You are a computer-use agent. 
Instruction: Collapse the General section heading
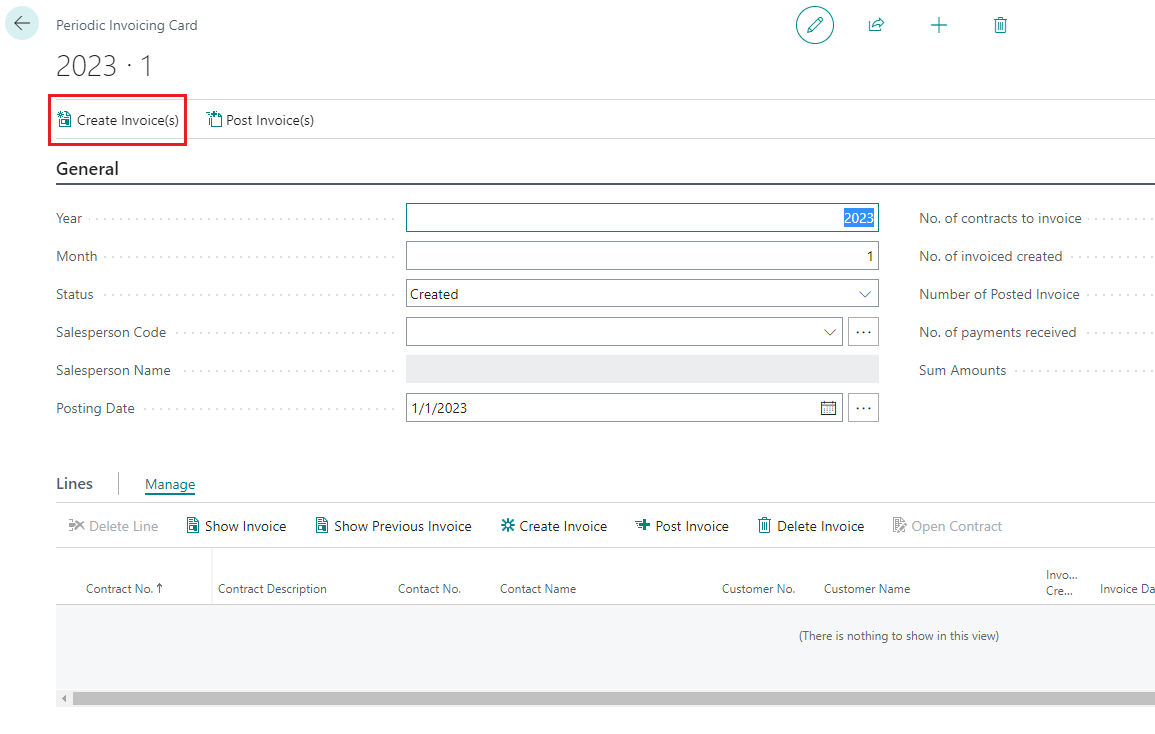tap(88, 169)
